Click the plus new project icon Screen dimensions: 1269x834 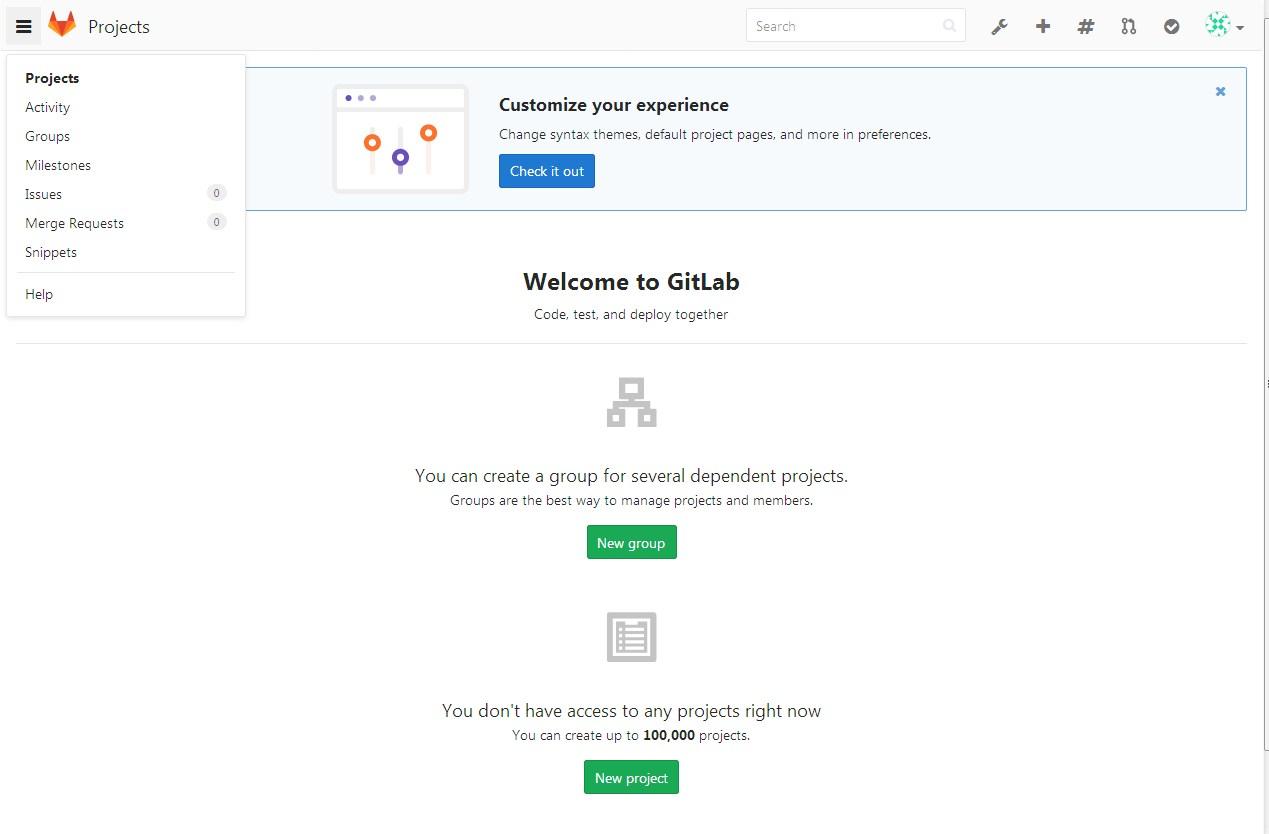pyautogui.click(x=1043, y=27)
